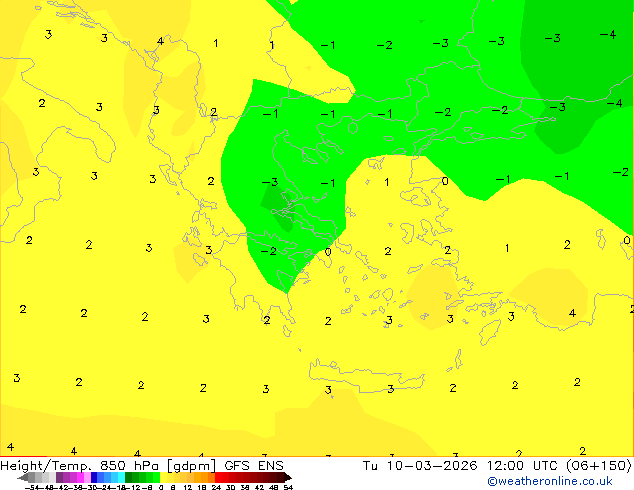This screenshot has height=490, width=634.
Task: Pick the dark purple swatch in the legend
Action: click(59, 477)
